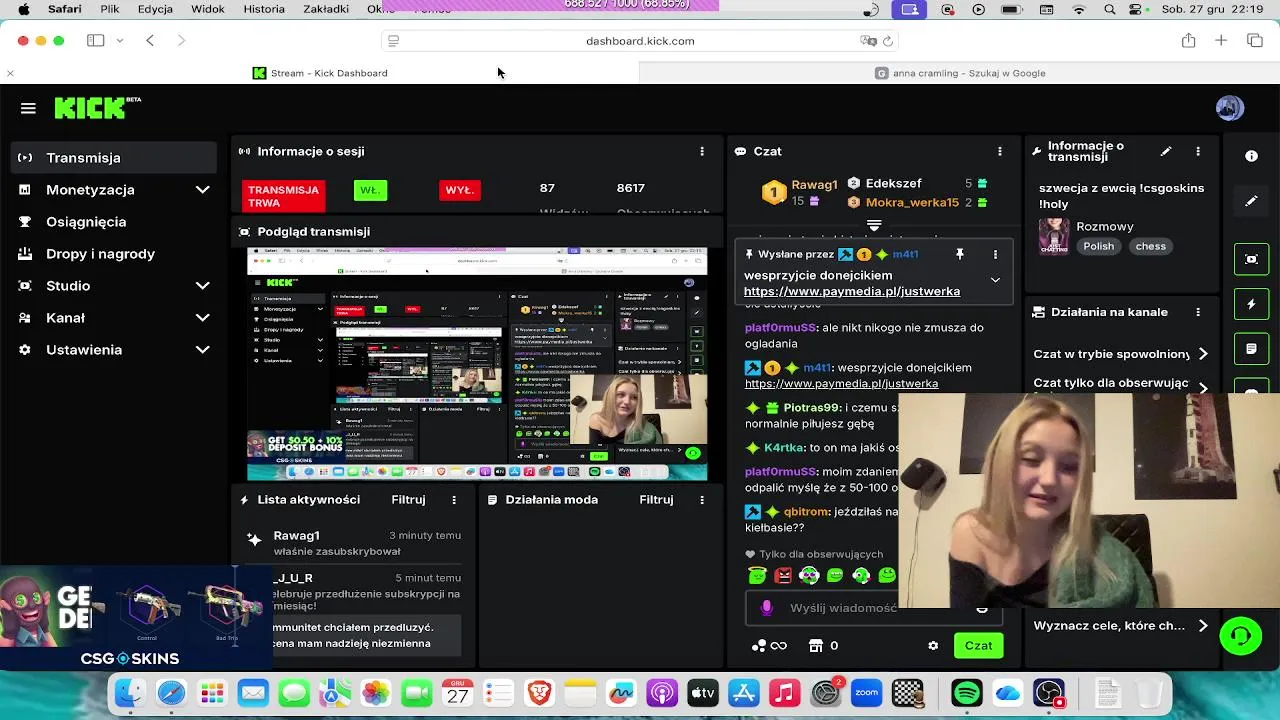Open Zoom from the Dock
1280x720 pixels.
(x=866, y=693)
